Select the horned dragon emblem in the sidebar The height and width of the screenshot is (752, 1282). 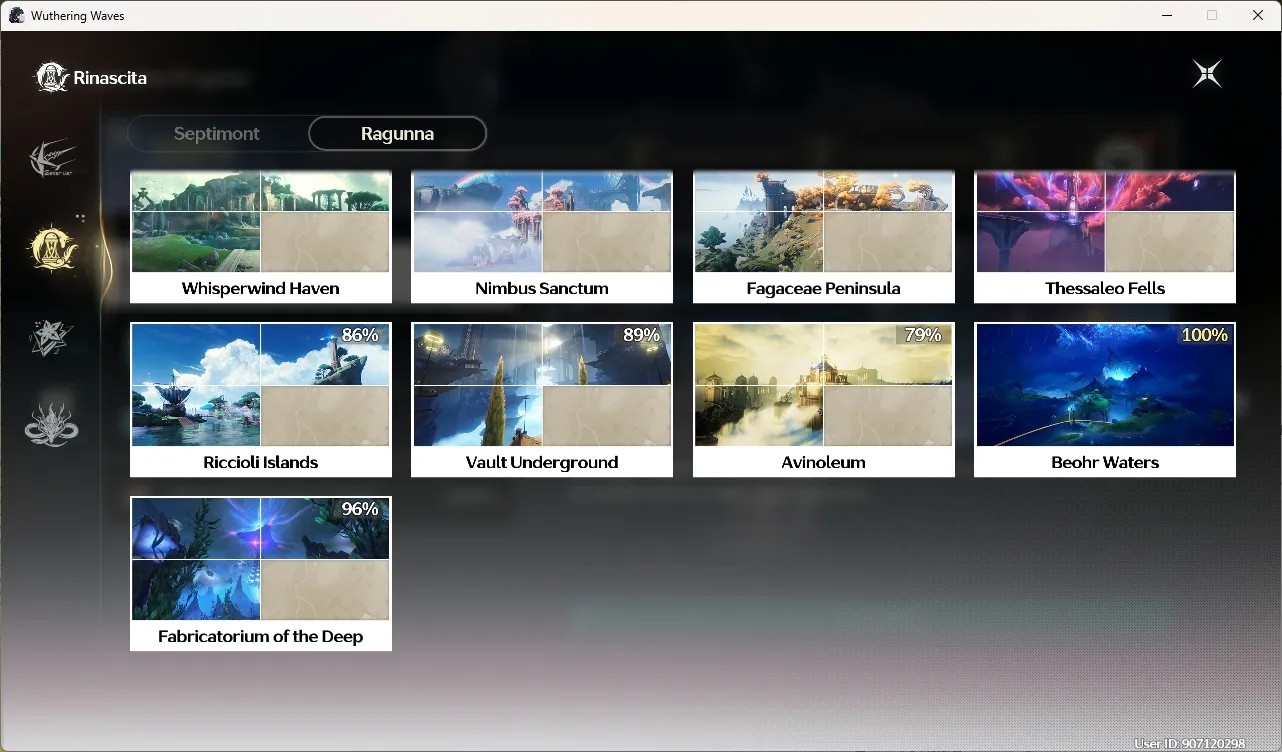pos(51,424)
